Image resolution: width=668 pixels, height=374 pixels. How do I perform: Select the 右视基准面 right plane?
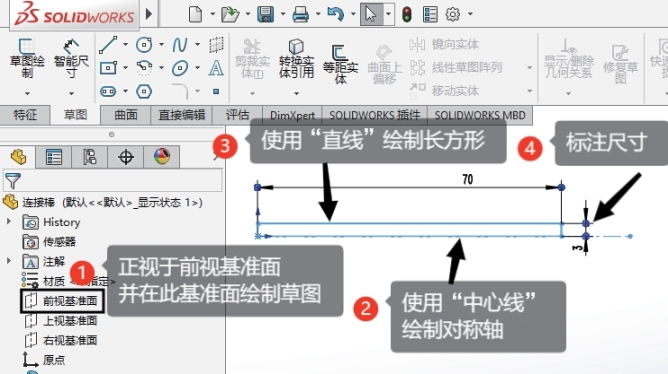pyautogui.click(x=60, y=340)
